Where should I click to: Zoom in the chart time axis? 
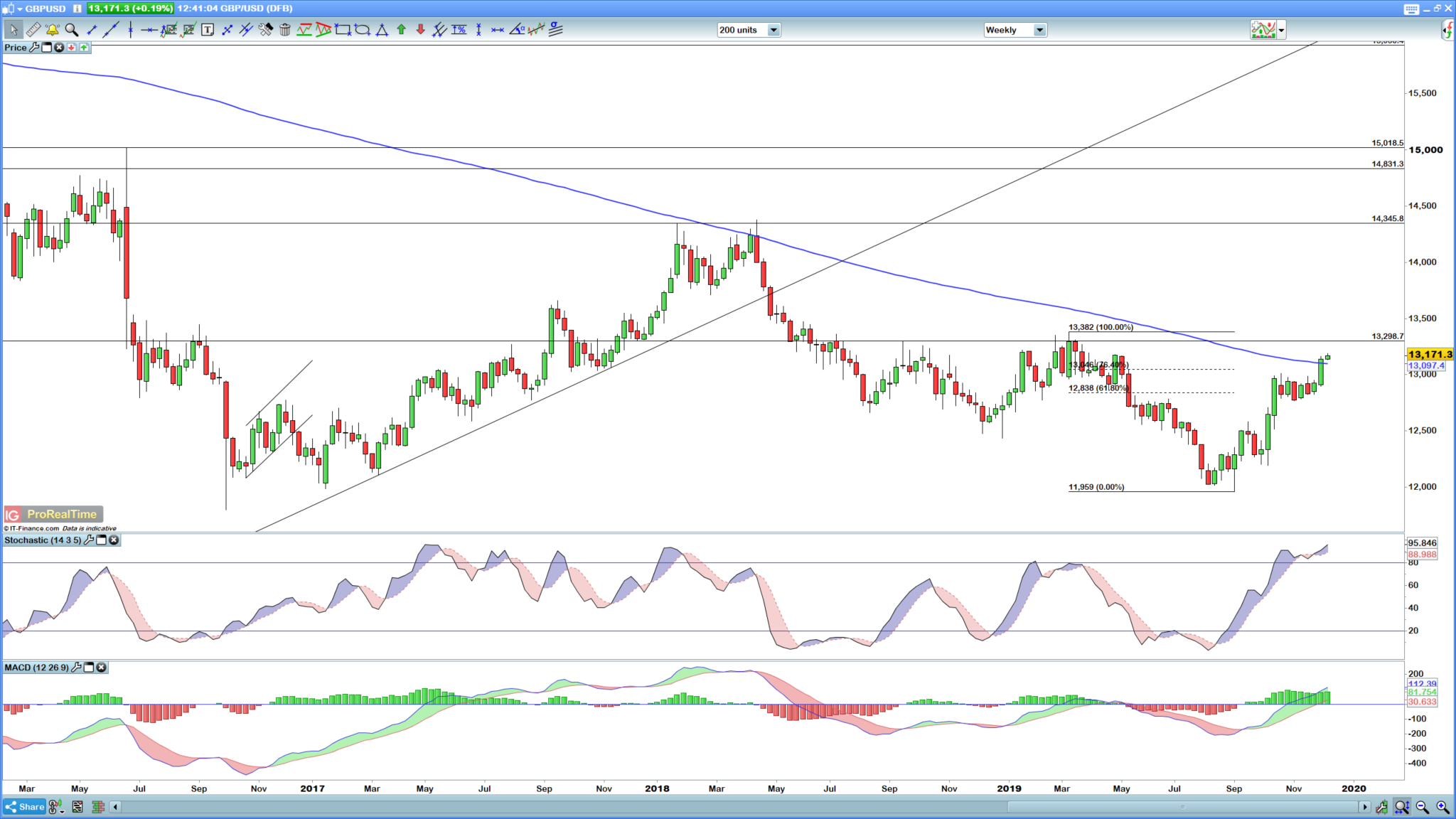pyautogui.click(x=1443, y=807)
